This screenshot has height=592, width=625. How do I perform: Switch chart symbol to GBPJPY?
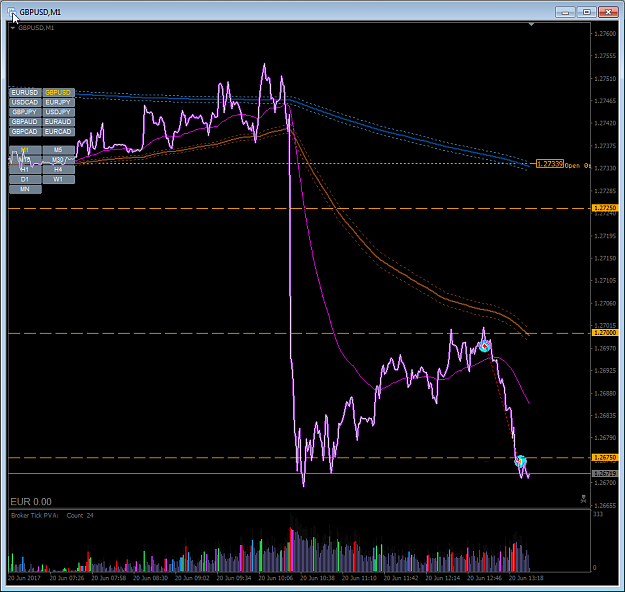25,112
